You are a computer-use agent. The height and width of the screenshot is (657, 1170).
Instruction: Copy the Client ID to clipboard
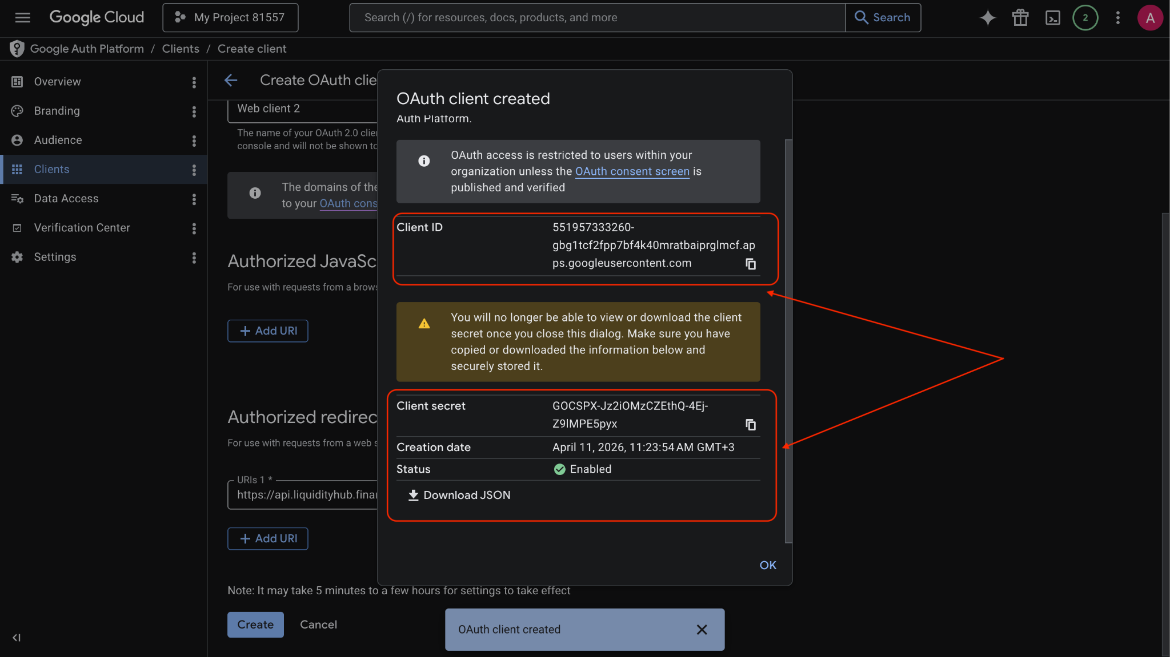[x=751, y=264]
